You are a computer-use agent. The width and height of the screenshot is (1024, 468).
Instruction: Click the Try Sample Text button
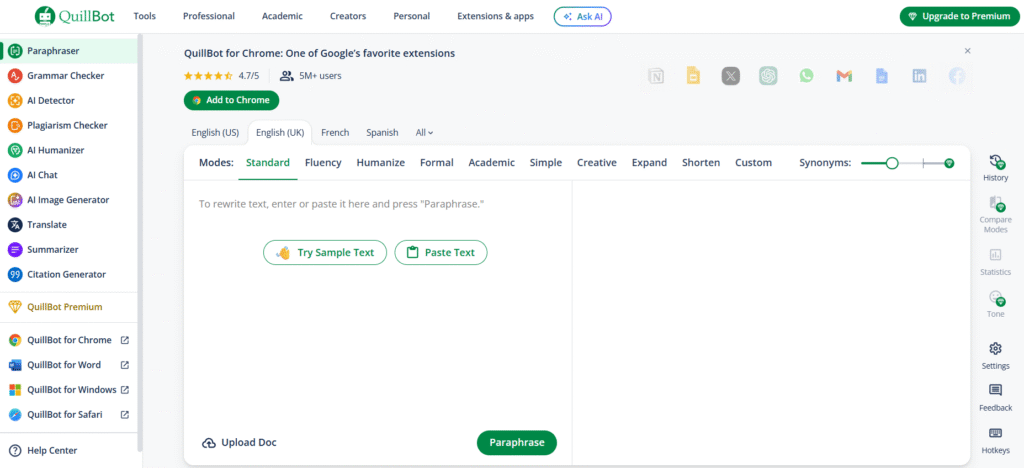pos(325,253)
